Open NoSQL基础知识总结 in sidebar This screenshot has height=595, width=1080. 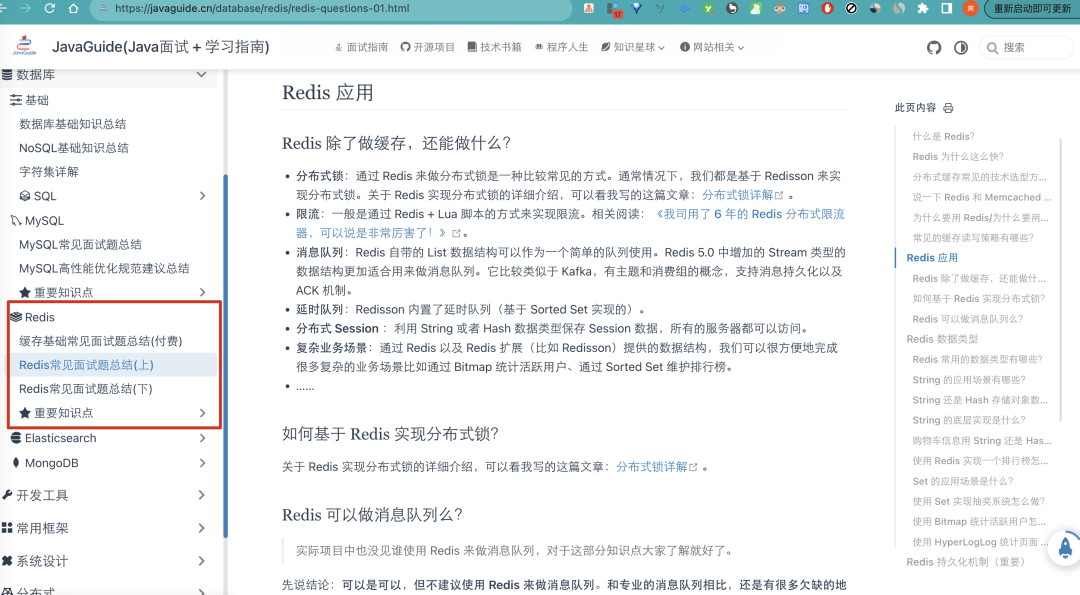point(74,148)
